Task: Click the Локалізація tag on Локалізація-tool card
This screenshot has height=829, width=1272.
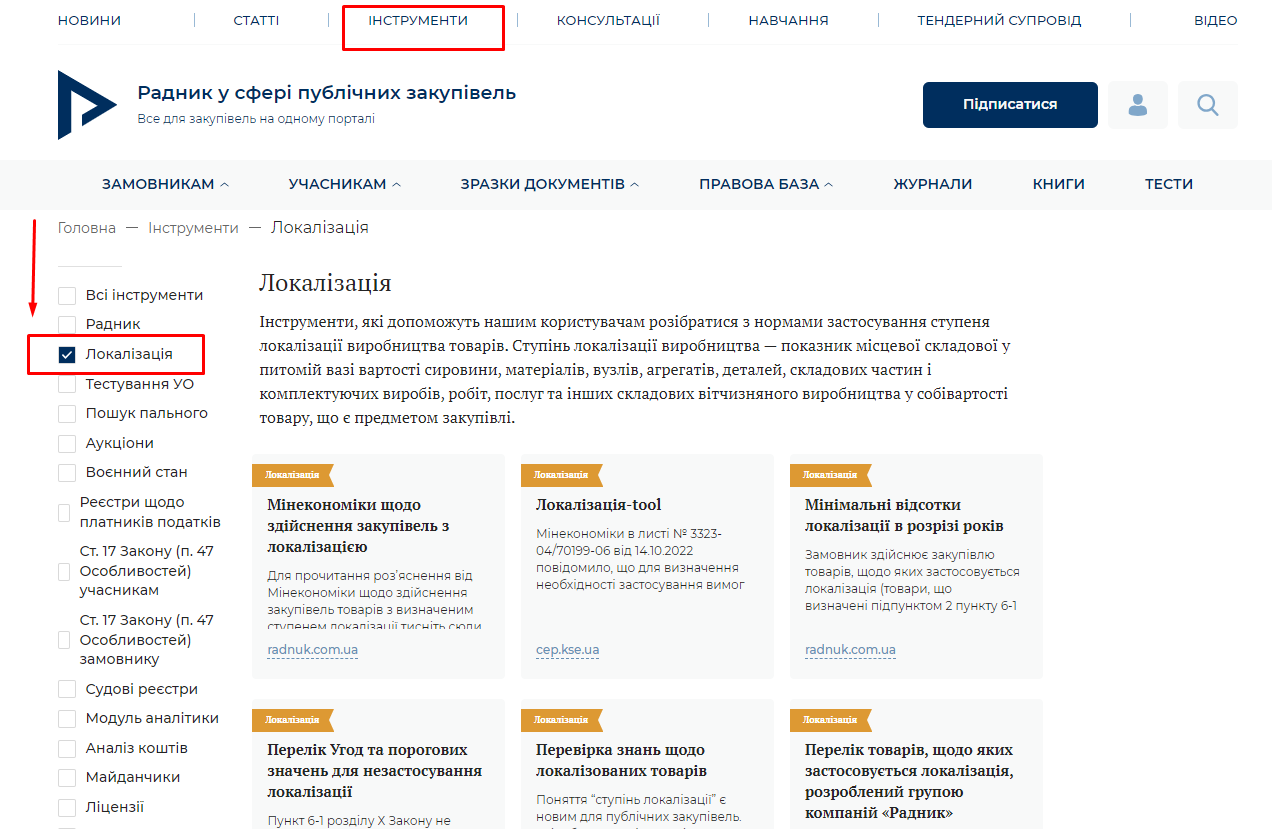Action: [x=561, y=475]
